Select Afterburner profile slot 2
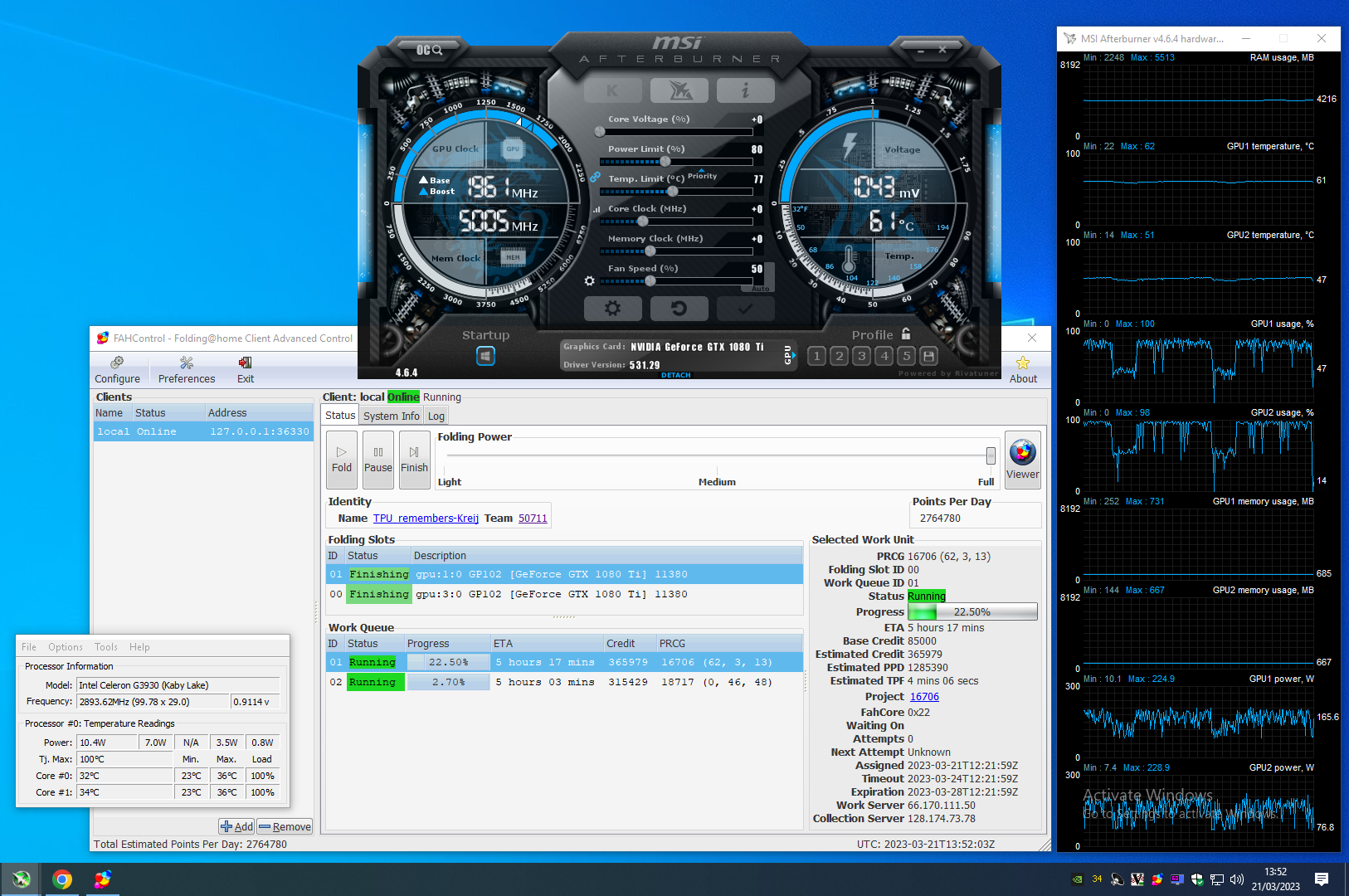 [x=839, y=356]
